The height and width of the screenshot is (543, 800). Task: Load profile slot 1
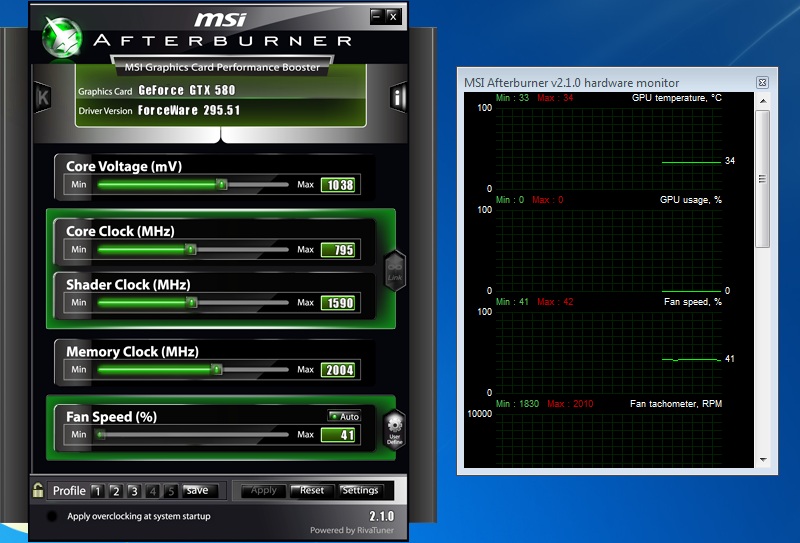click(97, 491)
